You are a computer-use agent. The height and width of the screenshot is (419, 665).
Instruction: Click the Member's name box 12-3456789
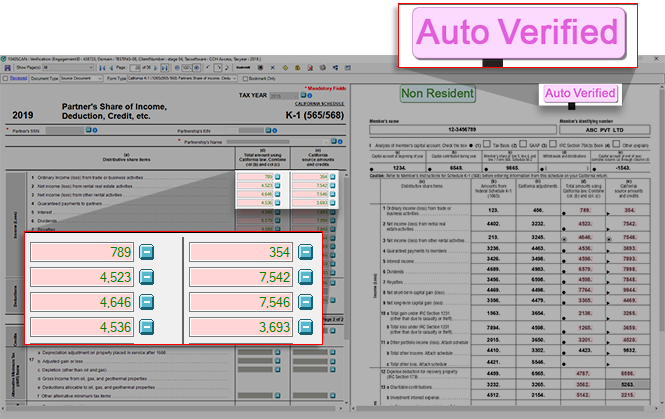coord(463,130)
